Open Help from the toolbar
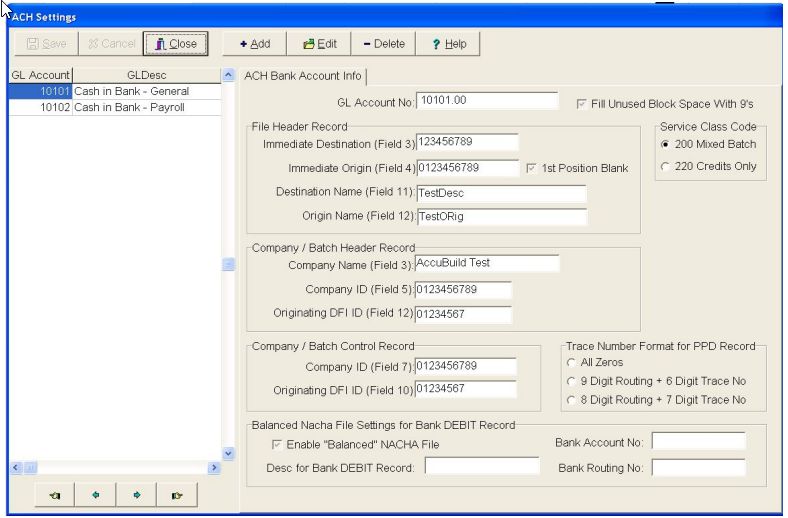Image resolution: width=788 pixels, height=518 pixels. pyautogui.click(x=448, y=44)
